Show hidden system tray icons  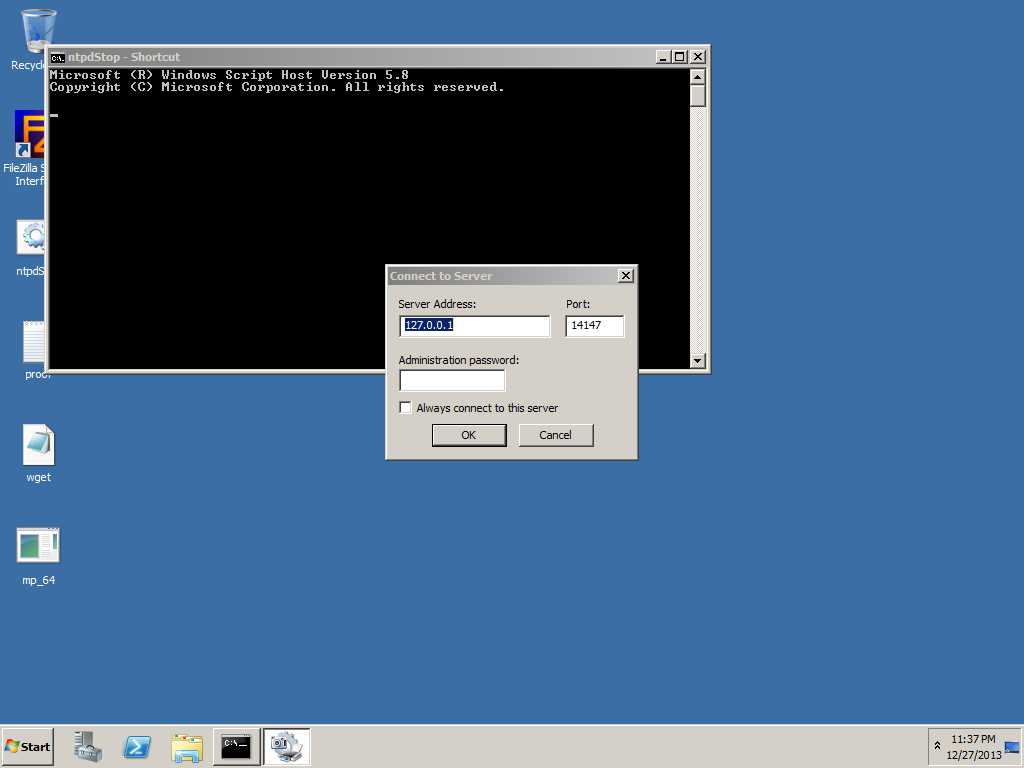[937, 746]
